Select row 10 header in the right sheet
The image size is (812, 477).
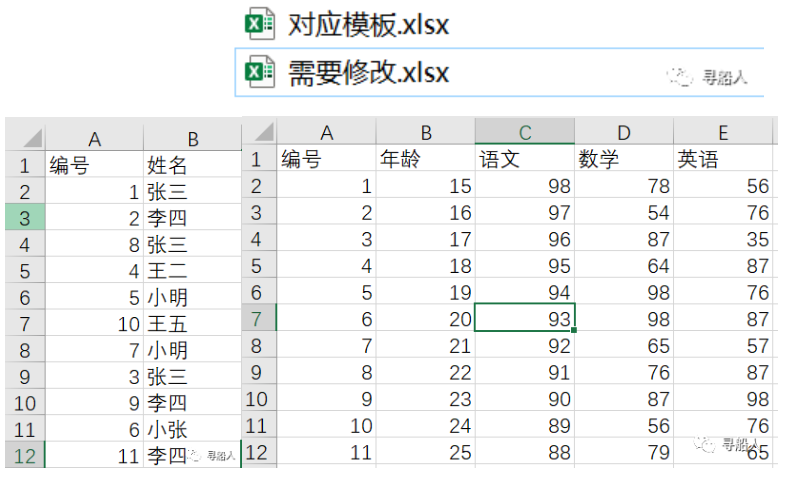click(259, 398)
